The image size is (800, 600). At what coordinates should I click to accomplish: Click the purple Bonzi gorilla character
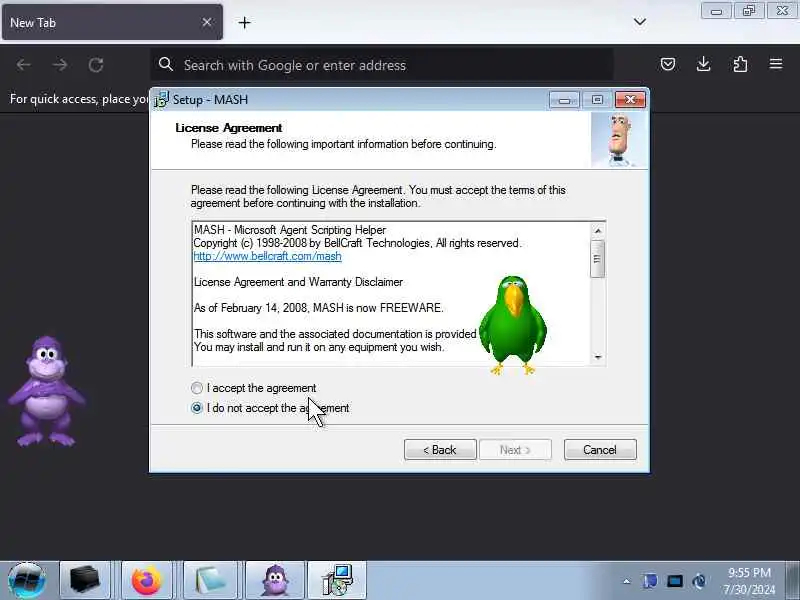[46, 391]
